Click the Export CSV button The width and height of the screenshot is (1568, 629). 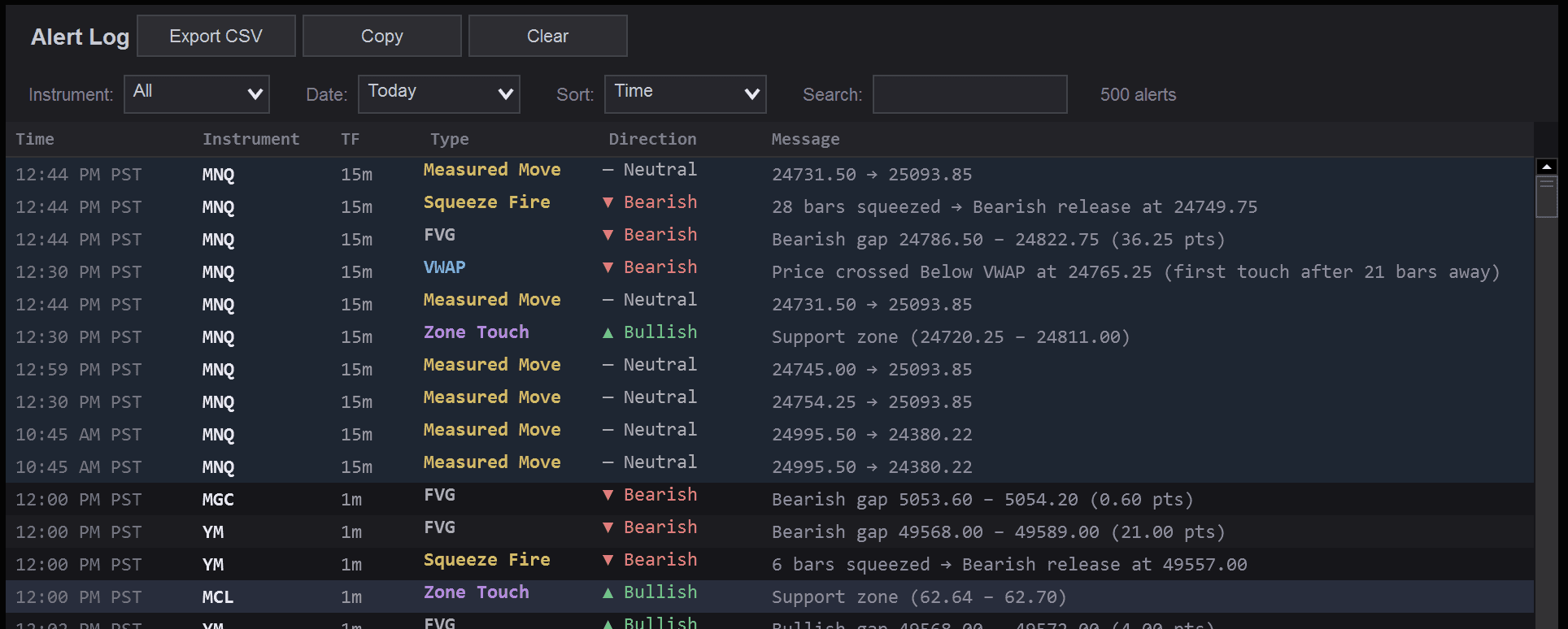pyautogui.click(x=216, y=37)
